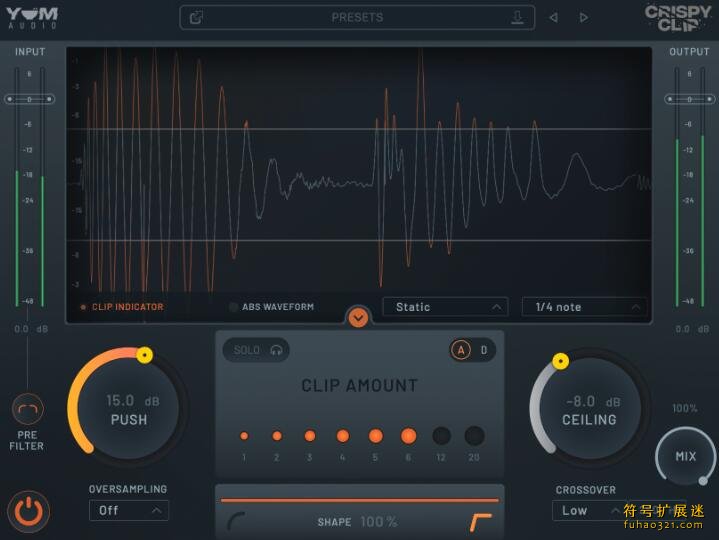
Task: Go to the next preset arrow
Action: (584, 17)
